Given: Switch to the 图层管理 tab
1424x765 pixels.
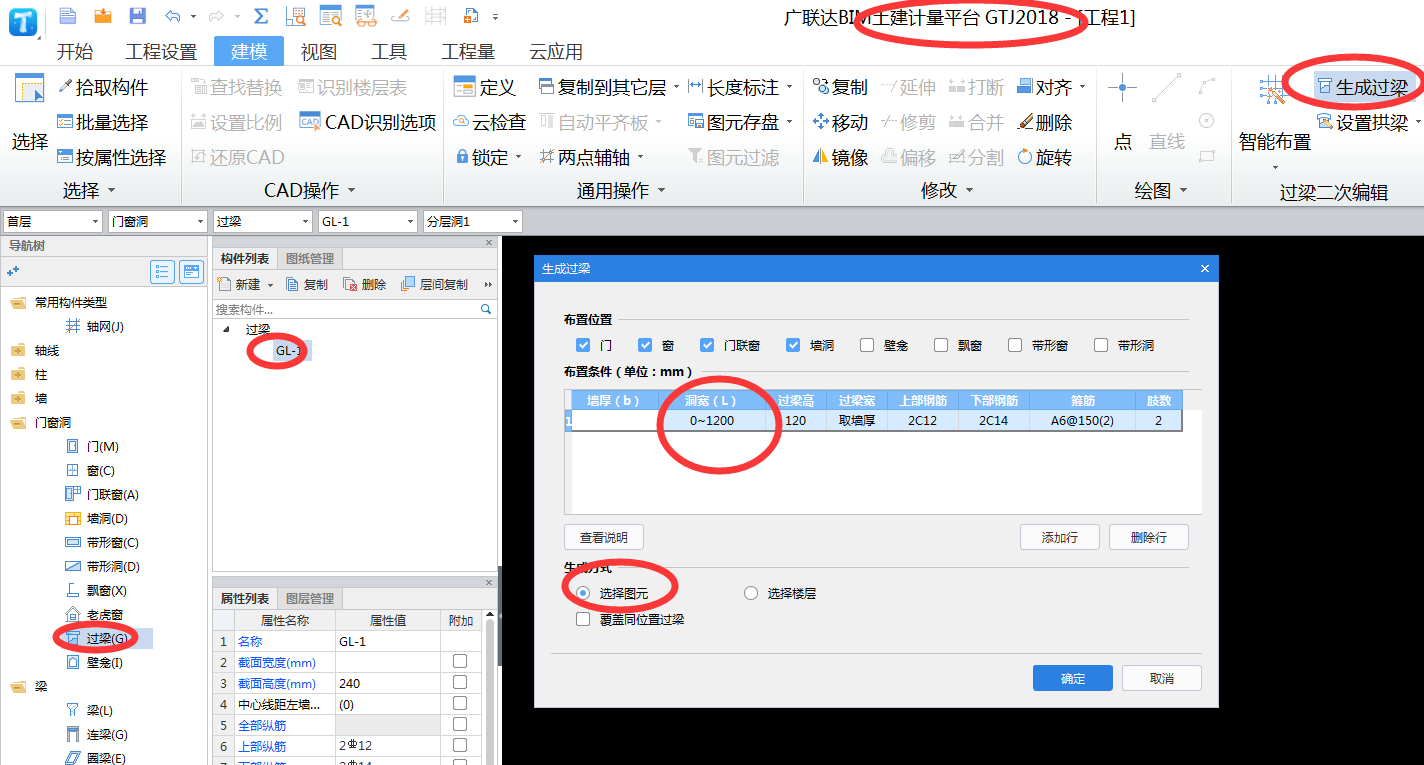Looking at the screenshot, I should (x=310, y=598).
